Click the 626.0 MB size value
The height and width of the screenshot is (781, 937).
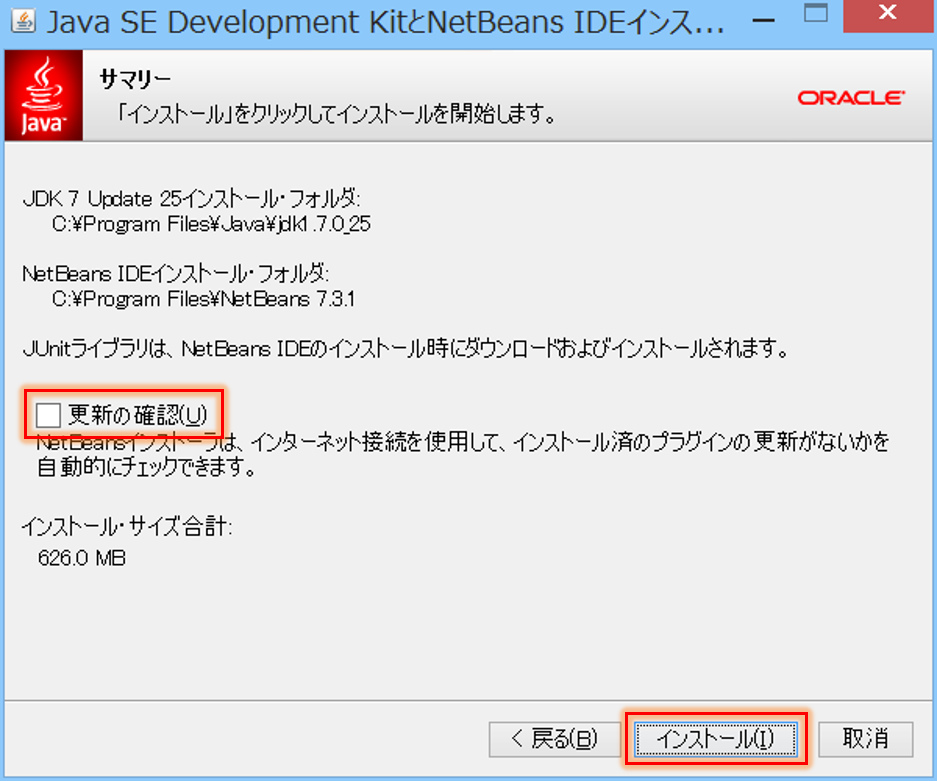pyautogui.click(x=82, y=558)
